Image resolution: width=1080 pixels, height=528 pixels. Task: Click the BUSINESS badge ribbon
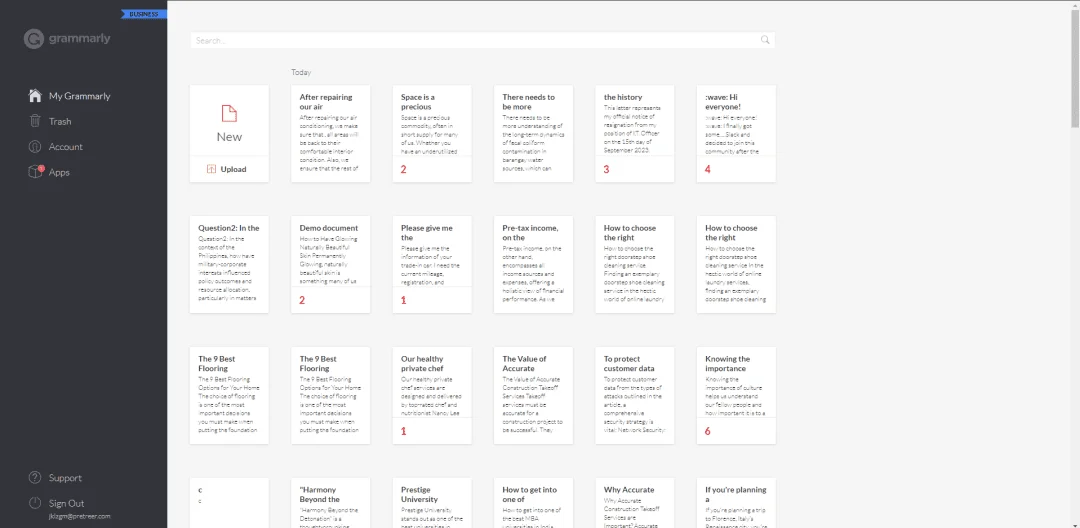point(144,14)
